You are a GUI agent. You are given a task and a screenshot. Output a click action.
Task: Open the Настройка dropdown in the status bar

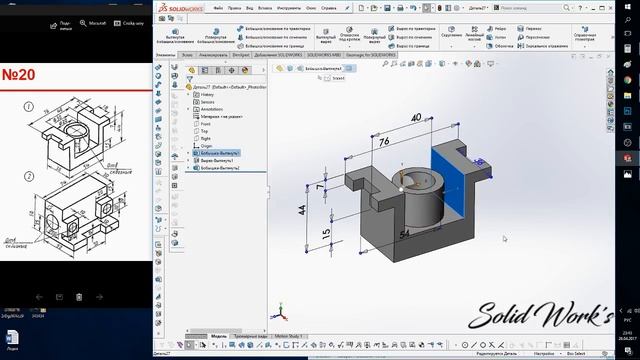560,354
